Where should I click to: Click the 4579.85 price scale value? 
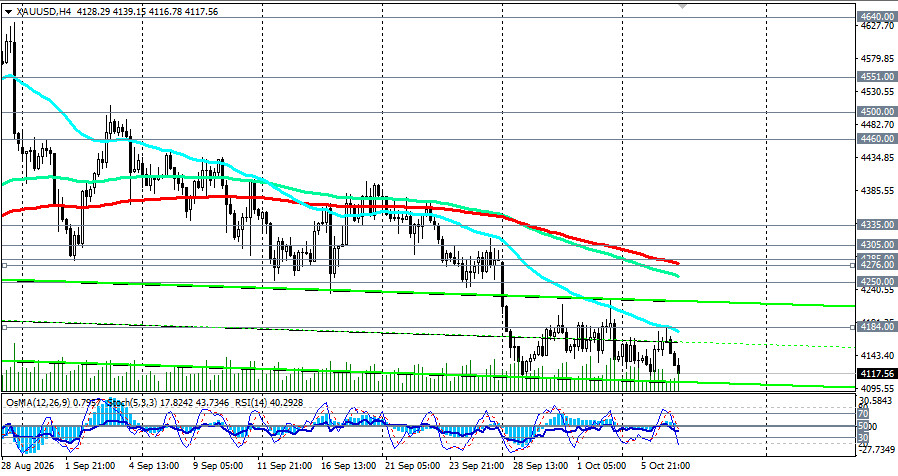877,58
